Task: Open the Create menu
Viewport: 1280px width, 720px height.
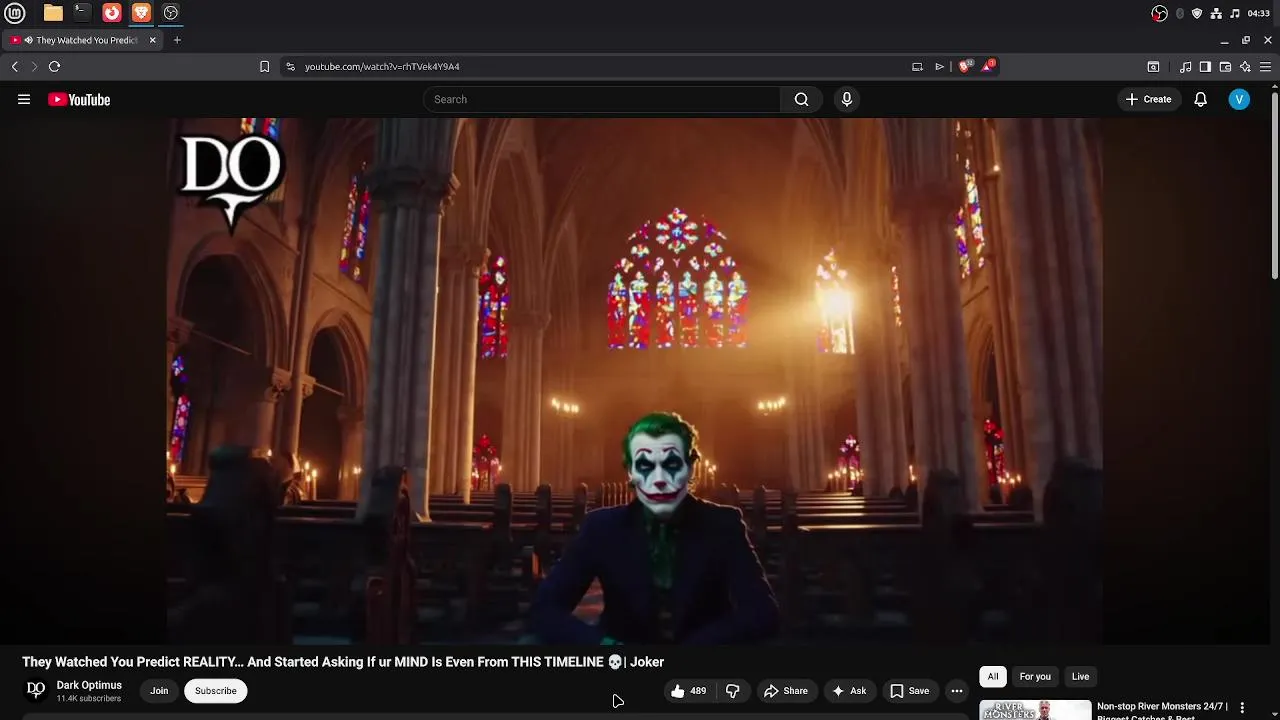Action: tap(1148, 99)
